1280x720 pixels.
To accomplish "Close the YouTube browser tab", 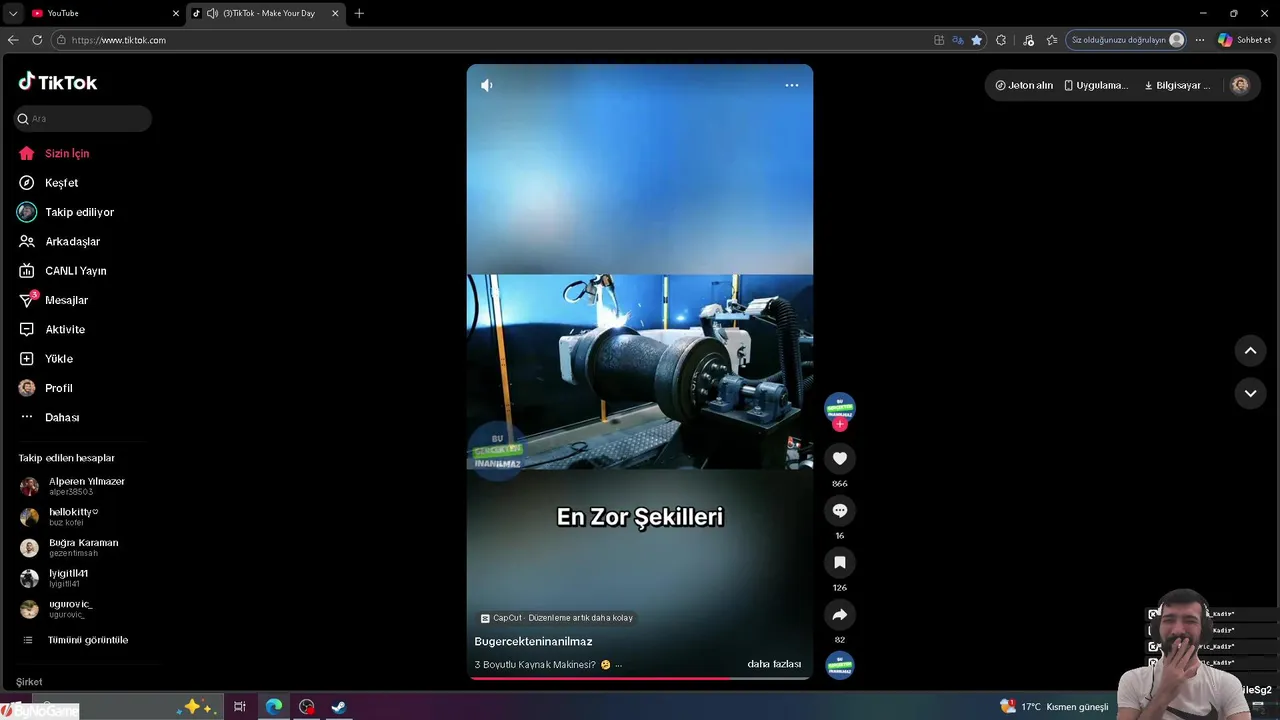I will (176, 13).
